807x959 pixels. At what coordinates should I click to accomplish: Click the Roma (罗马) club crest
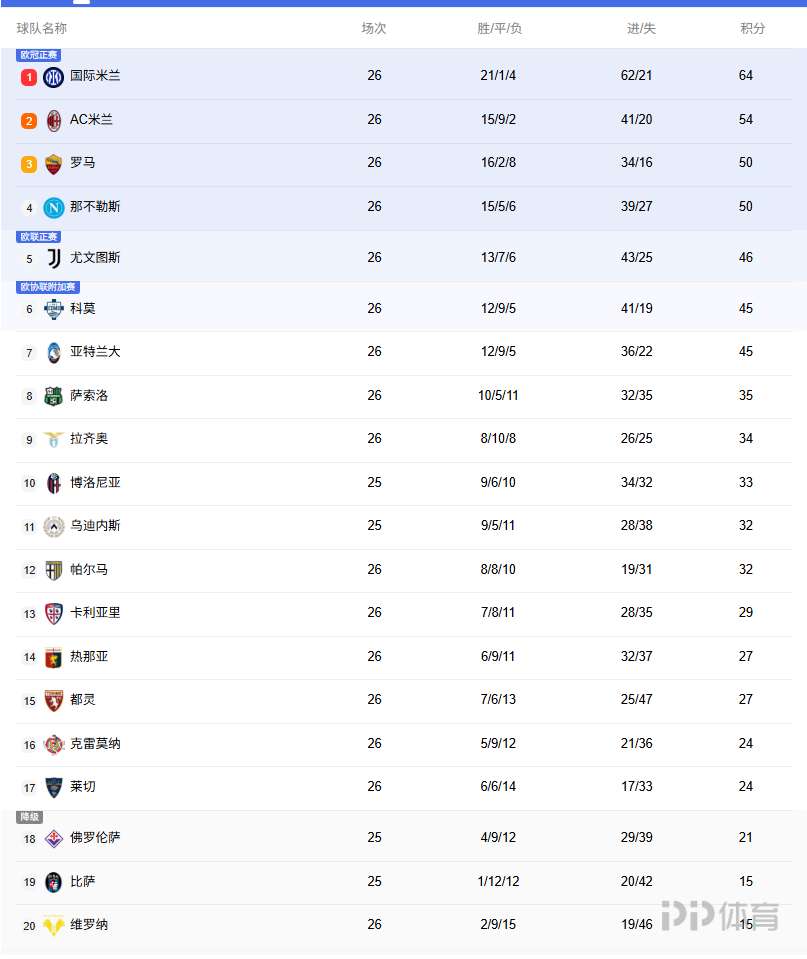pos(54,164)
